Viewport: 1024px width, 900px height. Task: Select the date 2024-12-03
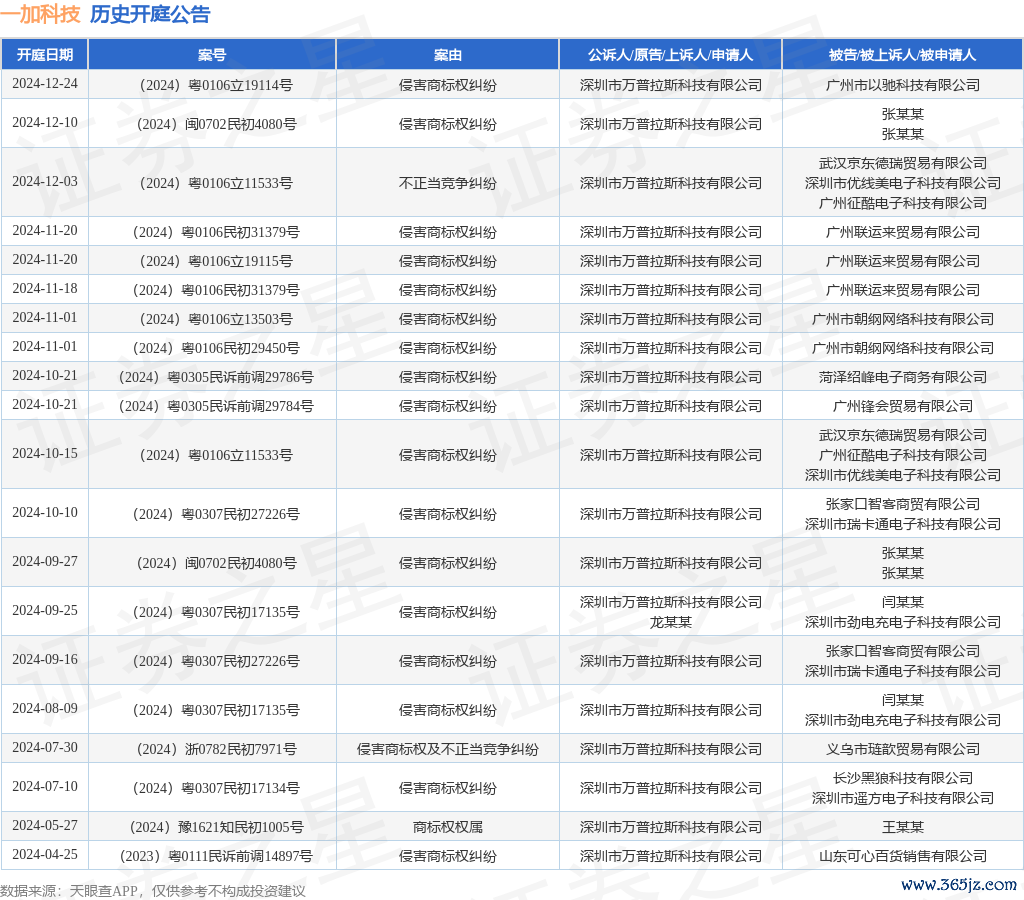(x=44, y=182)
